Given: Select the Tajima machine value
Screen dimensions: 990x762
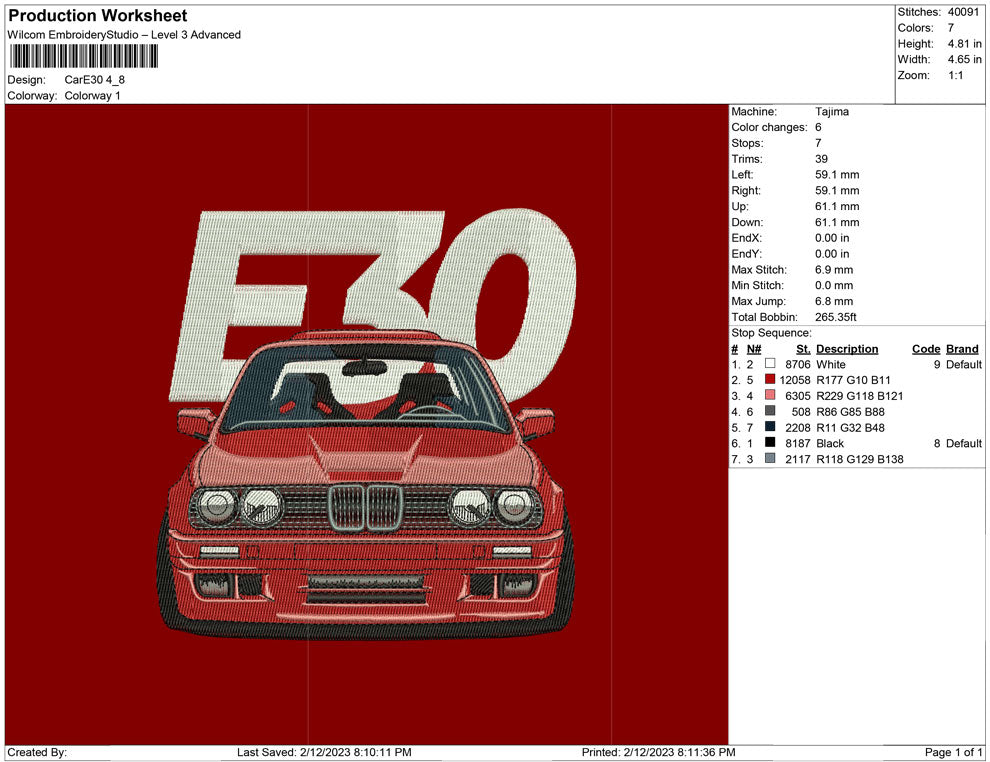Looking at the screenshot, I should tap(832, 112).
